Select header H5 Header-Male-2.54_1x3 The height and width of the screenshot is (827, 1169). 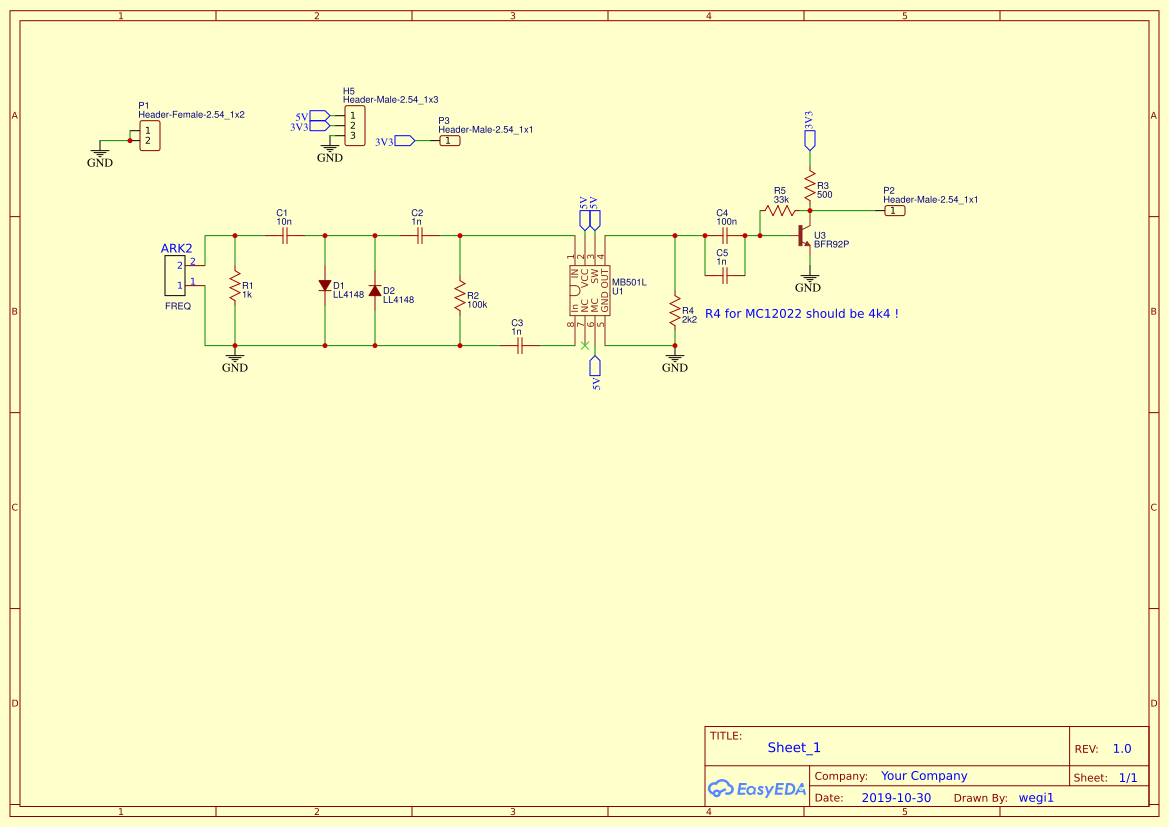pos(355,124)
